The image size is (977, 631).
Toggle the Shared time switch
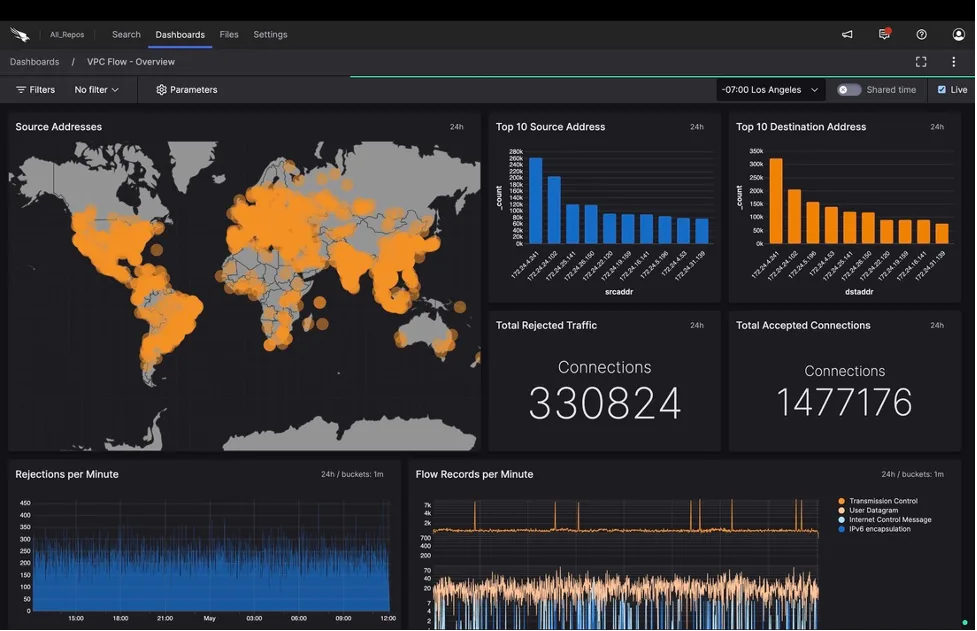click(x=849, y=90)
